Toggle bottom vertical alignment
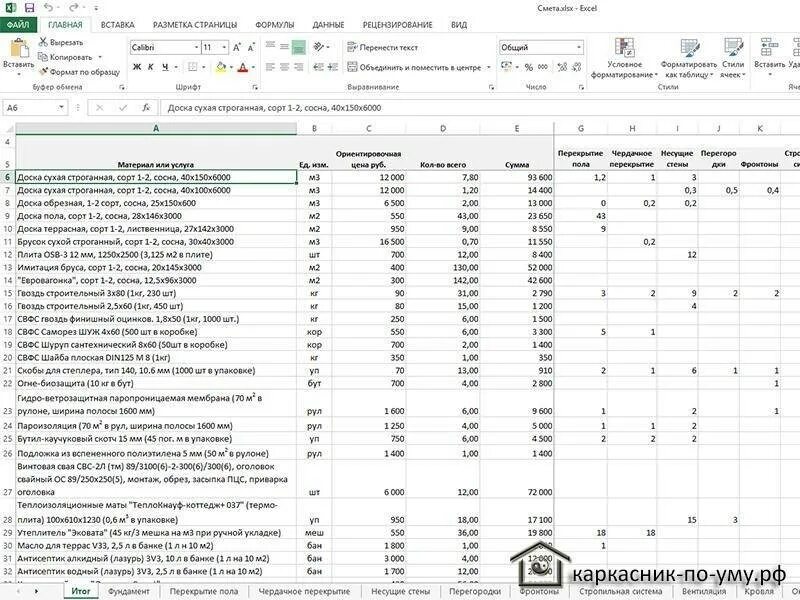The image size is (800, 600). 298,47
